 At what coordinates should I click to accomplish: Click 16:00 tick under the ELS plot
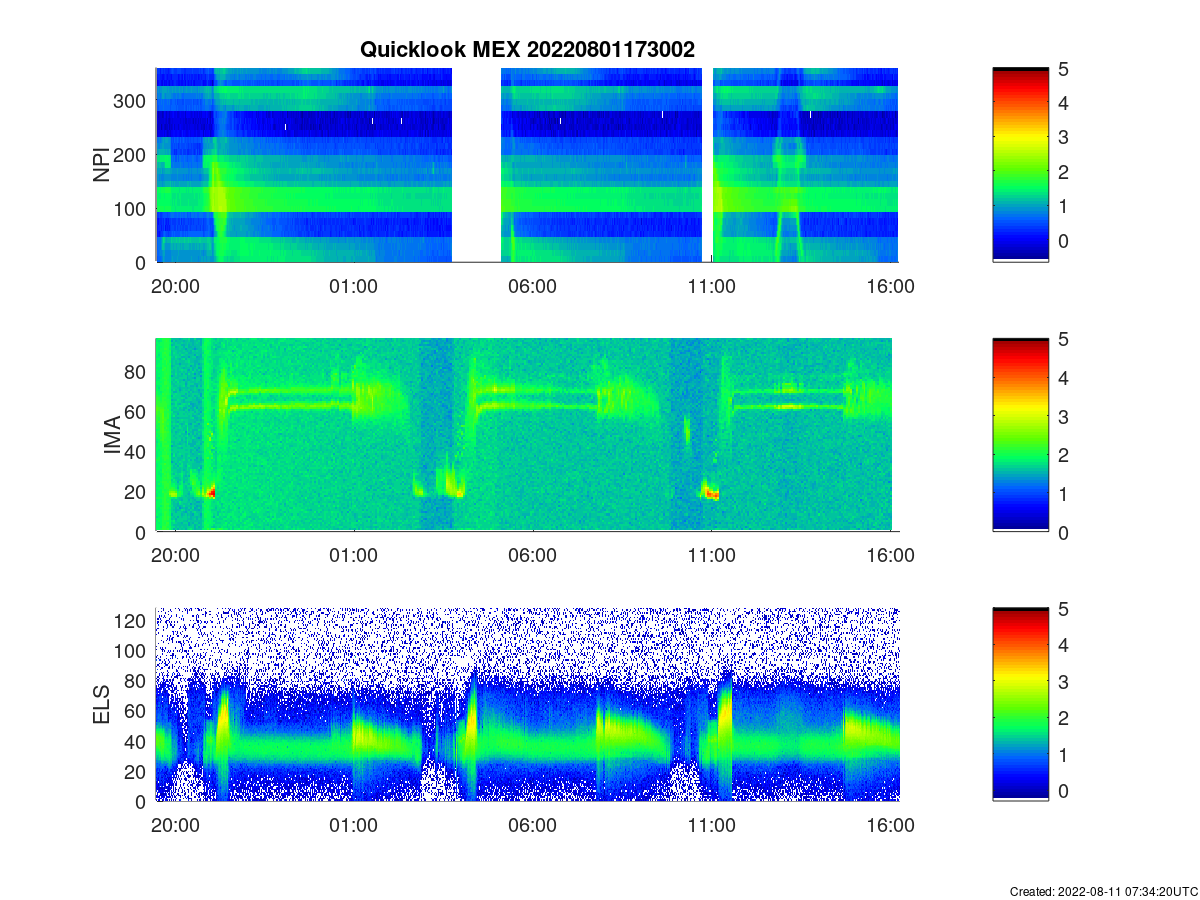890,826
